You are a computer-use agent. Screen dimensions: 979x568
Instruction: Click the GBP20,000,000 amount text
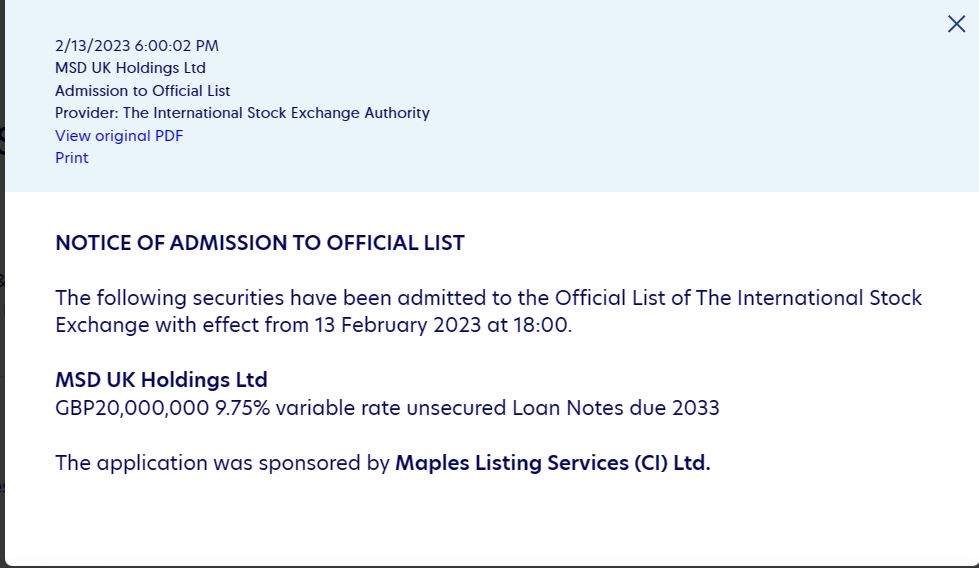pos(132,408)
